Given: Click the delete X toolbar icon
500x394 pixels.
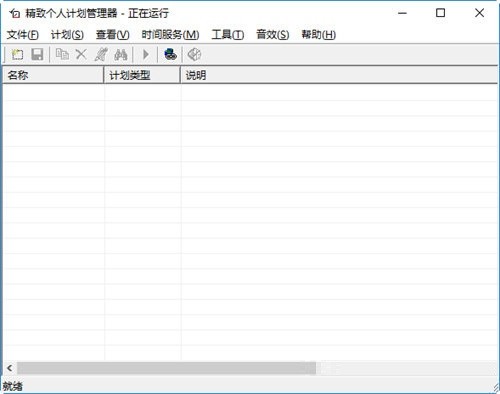Looking at the screenshot, I should (x=81, y=54).
